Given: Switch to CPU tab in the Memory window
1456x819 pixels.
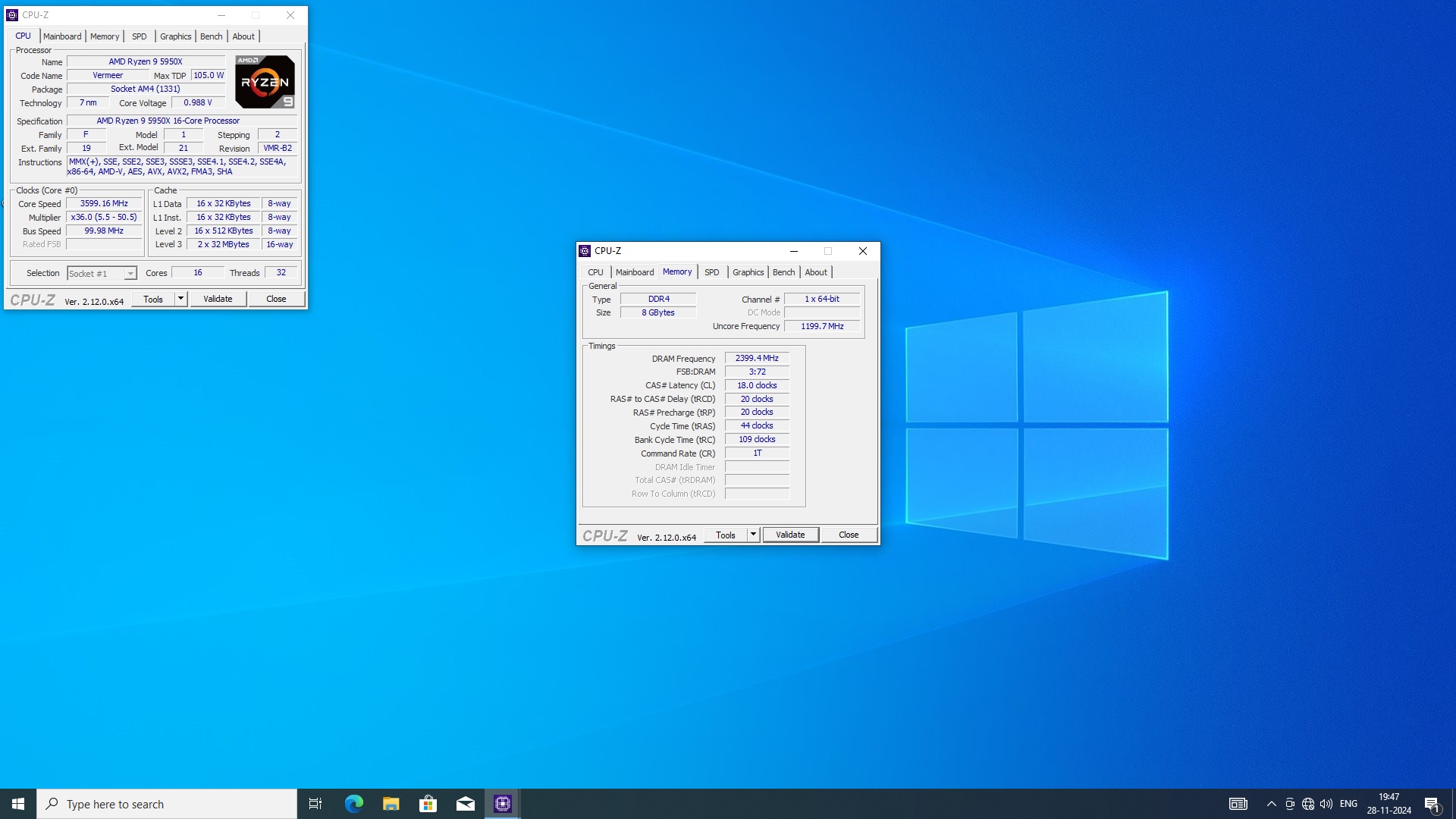Looking at the screenshot, I should coord(596,272).
